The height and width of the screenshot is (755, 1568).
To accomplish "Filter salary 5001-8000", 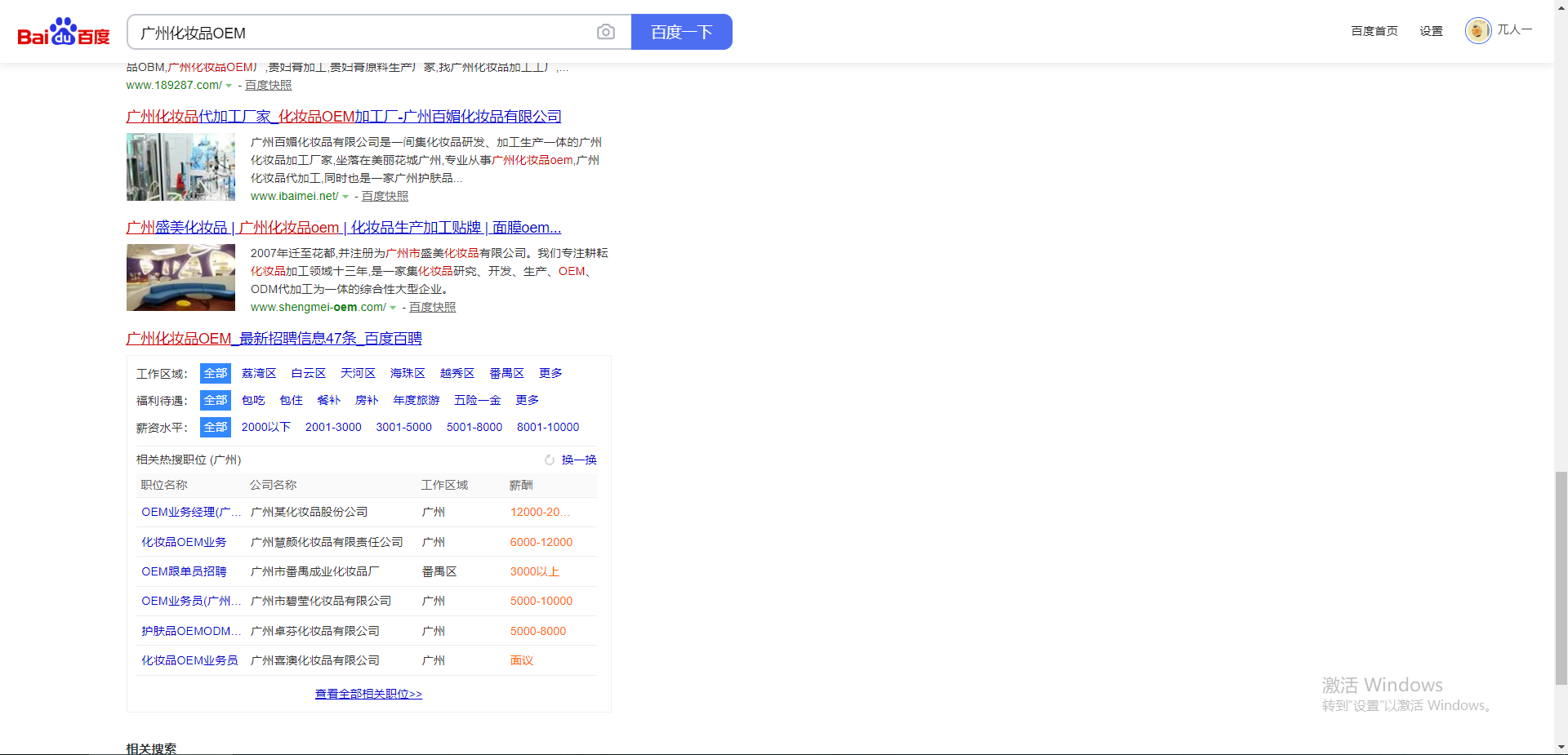I will [x=474, y=427].
